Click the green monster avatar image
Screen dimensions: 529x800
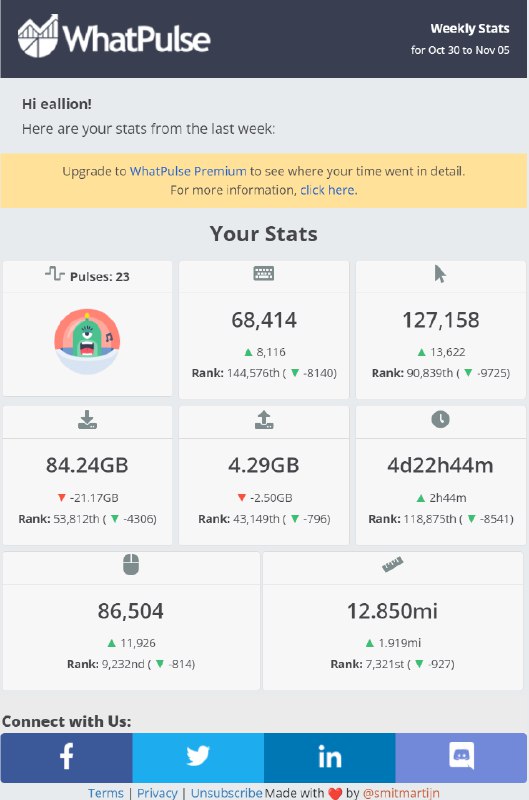pos(87,341)
